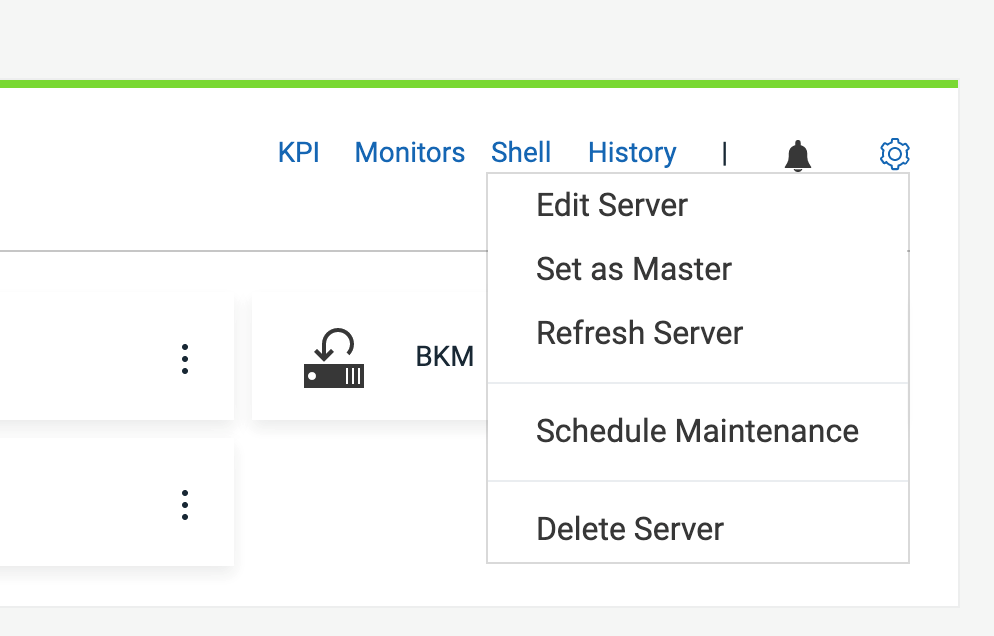The height and width of the screenshot is (636, 994).
Task: Select Edit Server from the menu
Action: 612,206
